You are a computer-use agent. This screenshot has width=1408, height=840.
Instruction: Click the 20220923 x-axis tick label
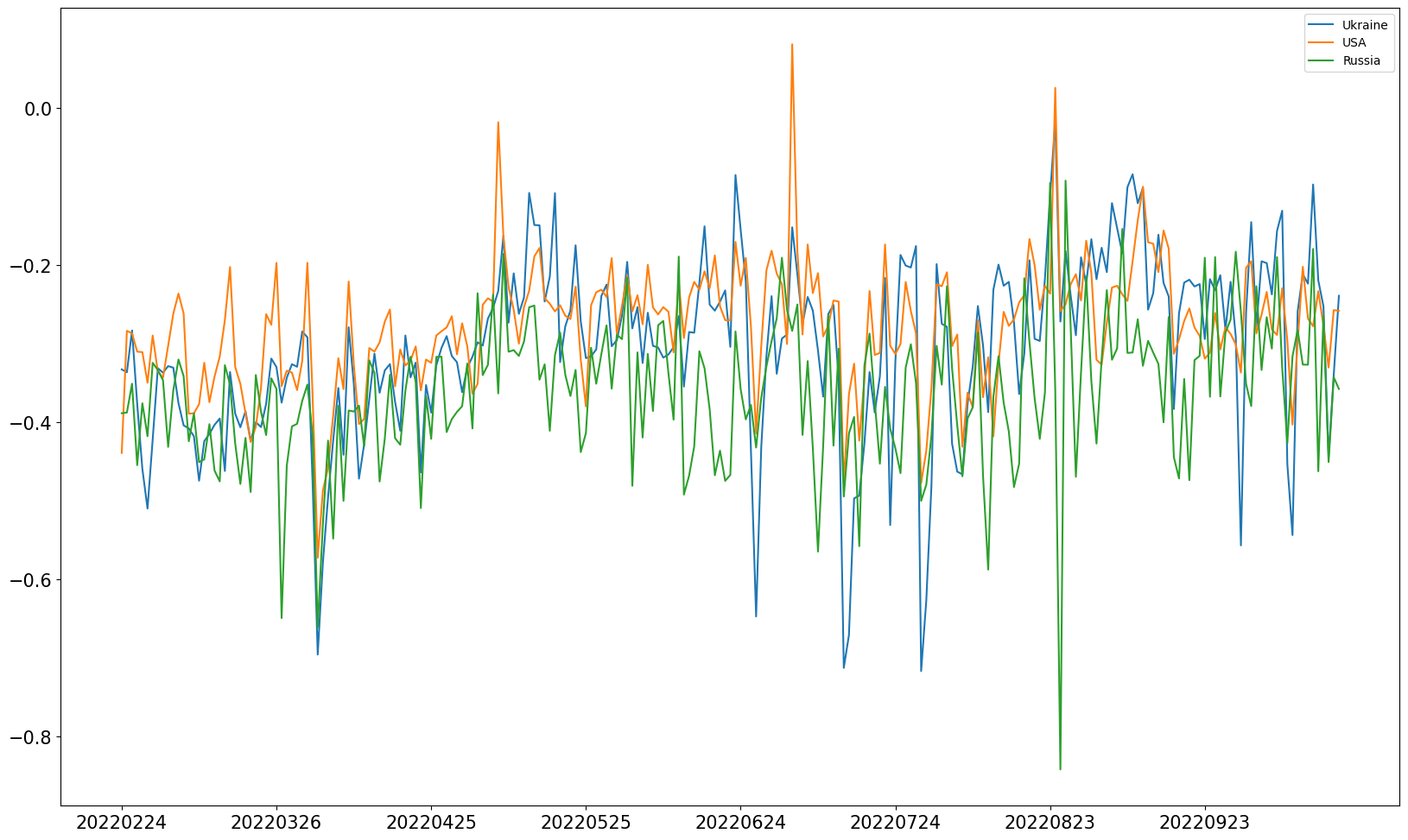pyautogui.click(x=1205, y=823)
